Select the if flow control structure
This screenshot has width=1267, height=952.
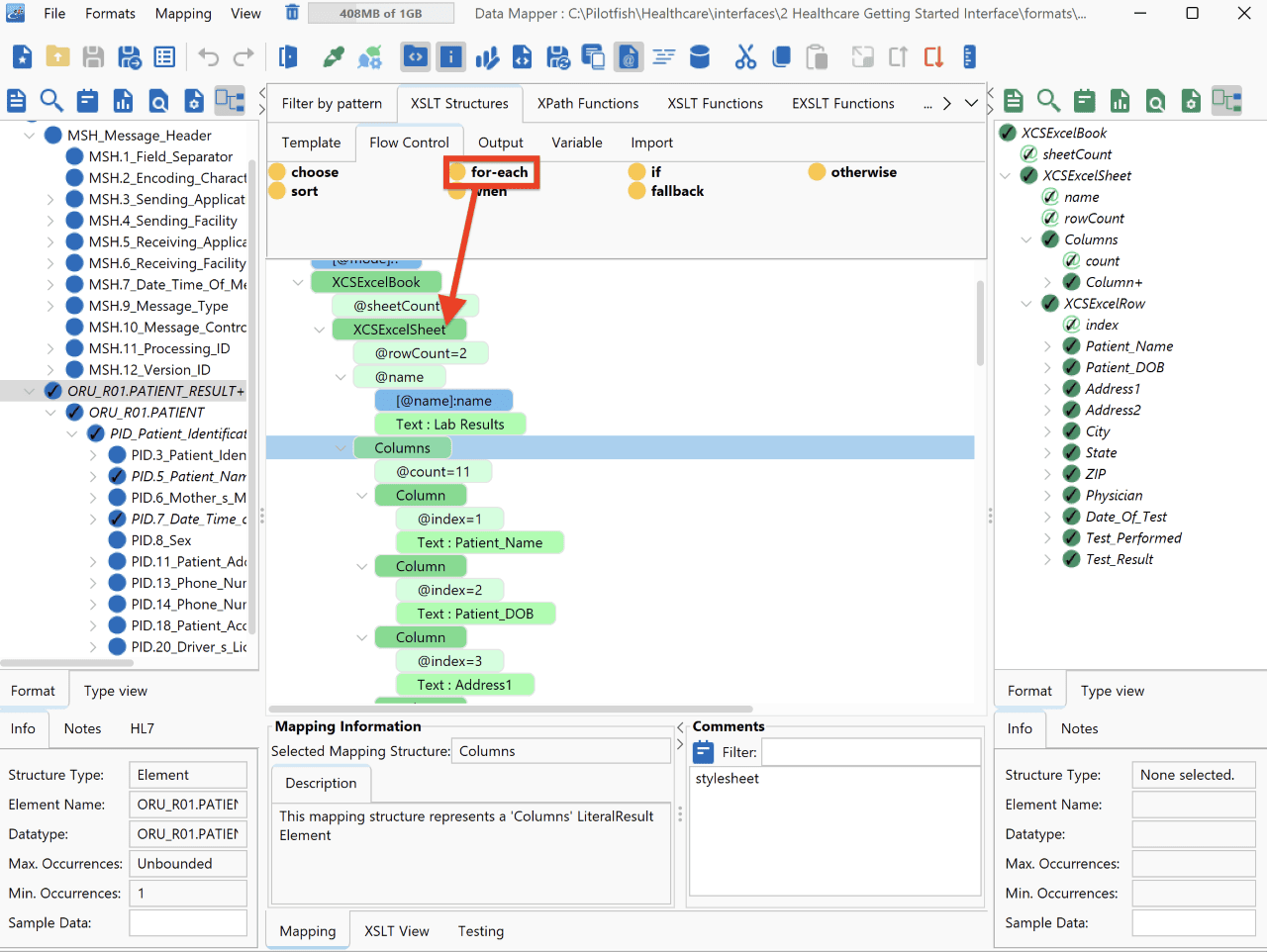645,172
